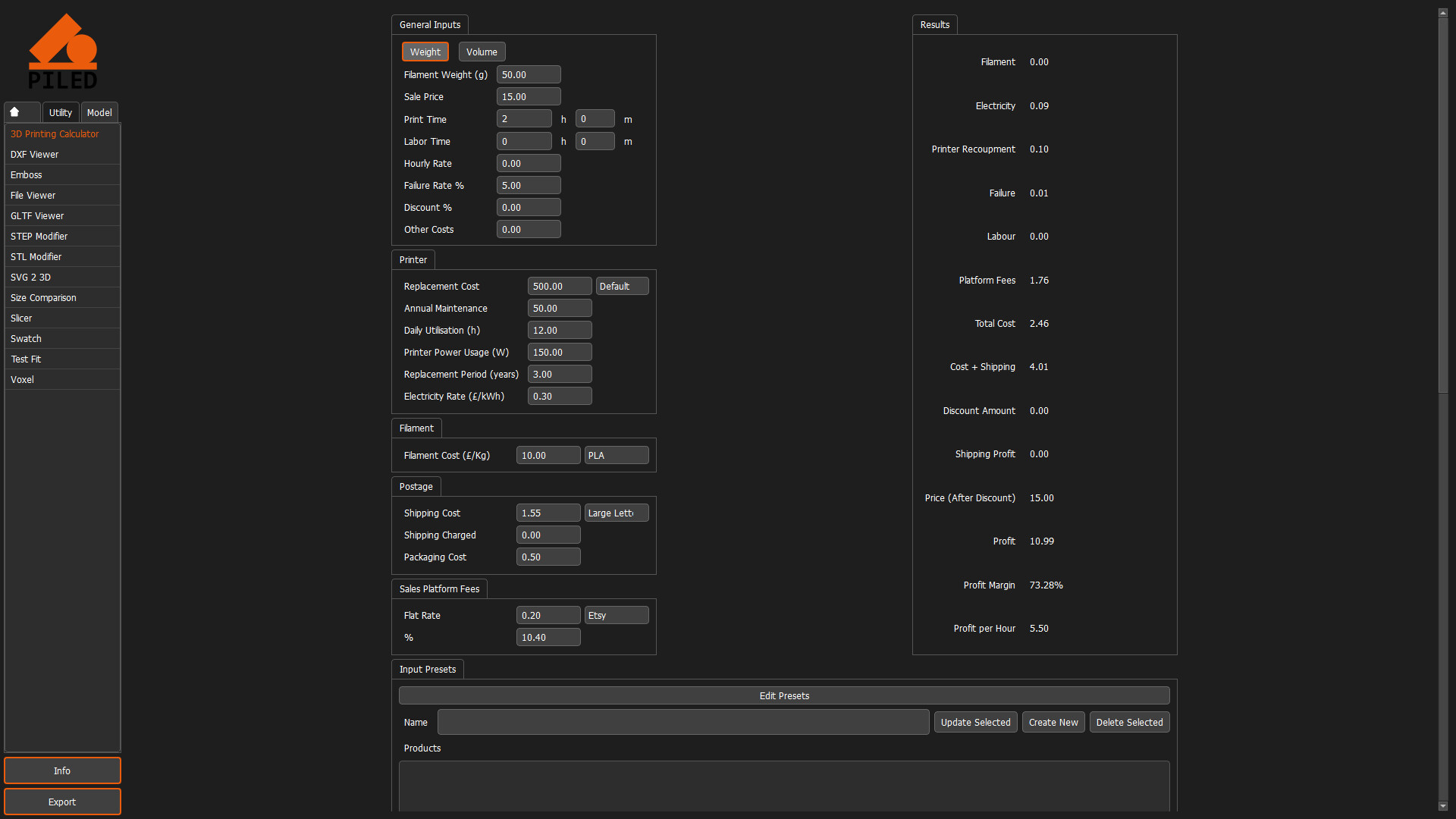Open the DXF Viewer utility
The height and width of the screenshot is (819, 1456).
(x=34, y=154)
